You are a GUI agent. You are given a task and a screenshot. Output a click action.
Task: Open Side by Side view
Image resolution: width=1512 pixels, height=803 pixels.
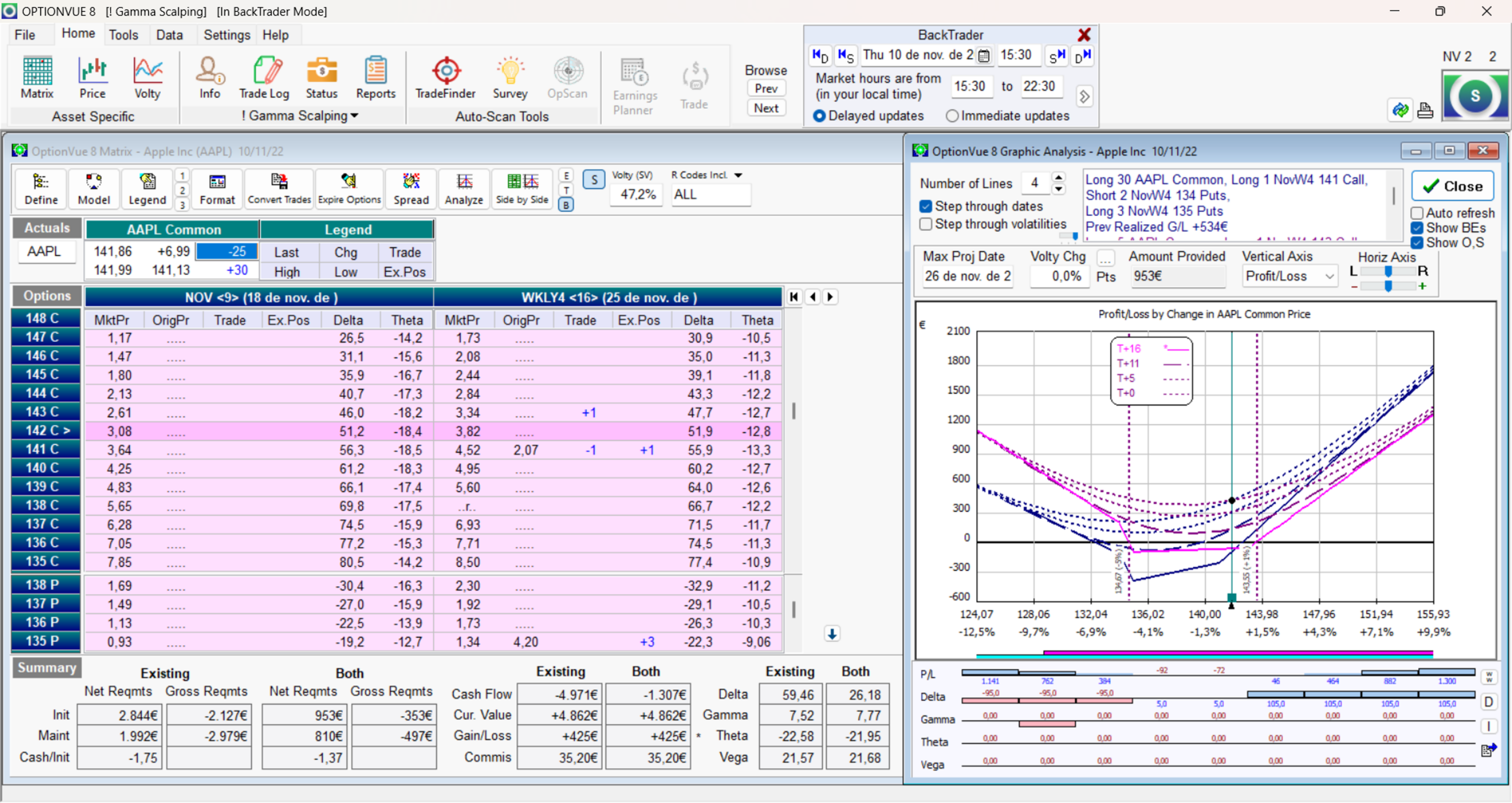click(x=522, y=189)
